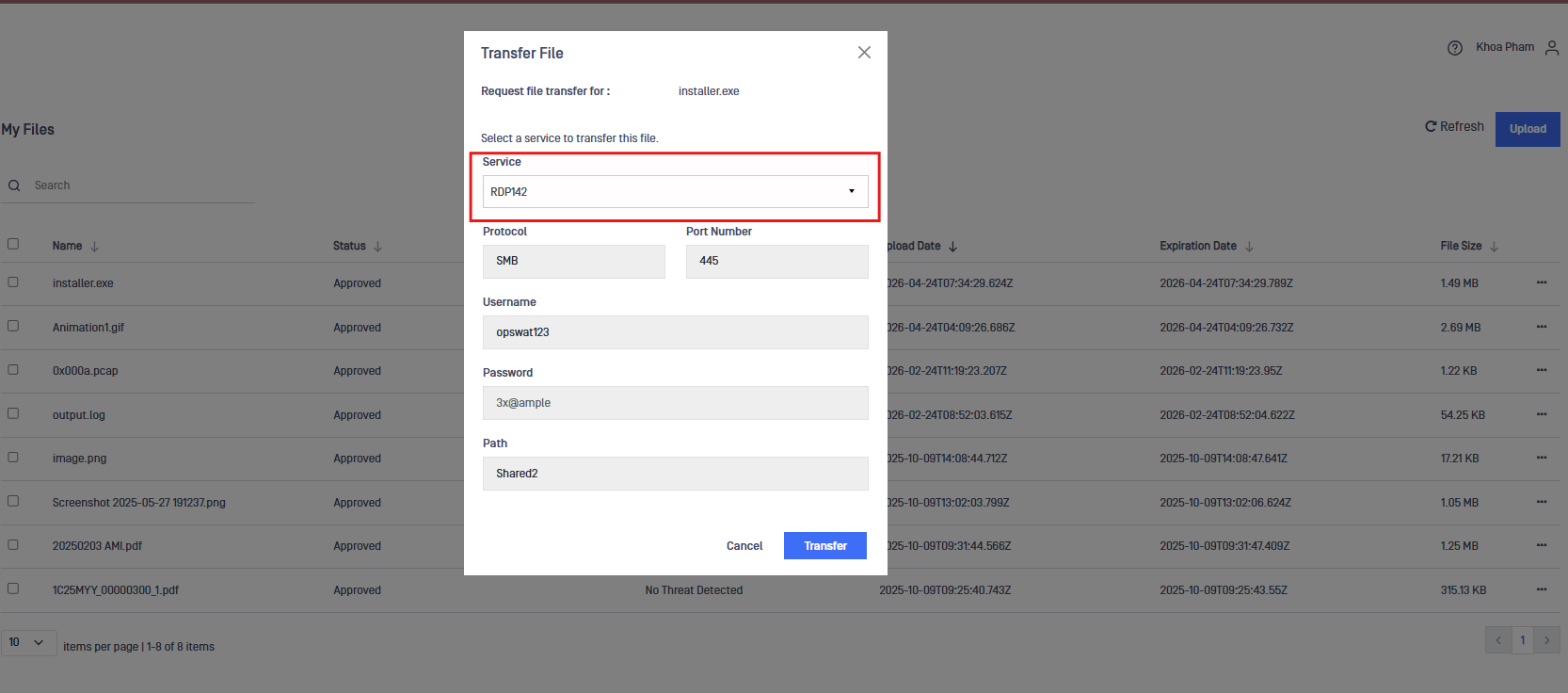The image size is (1568, 693).
Task: Tick the checkbox for image.png
Action: pos(13,457)
